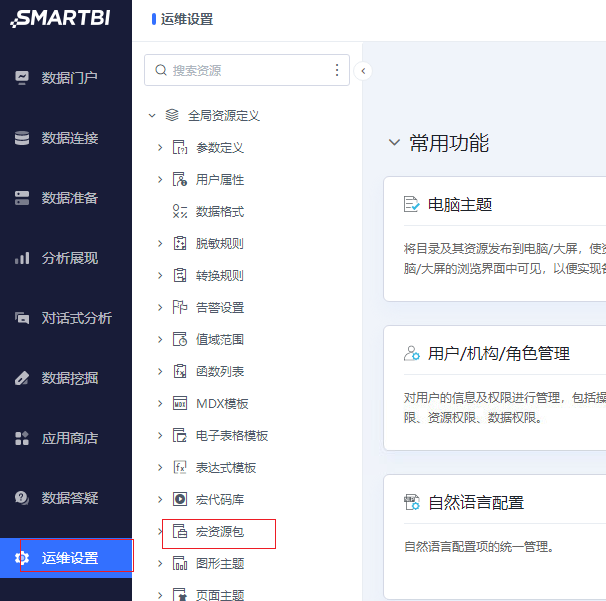Open search options three-dot menu

[337, 70]
